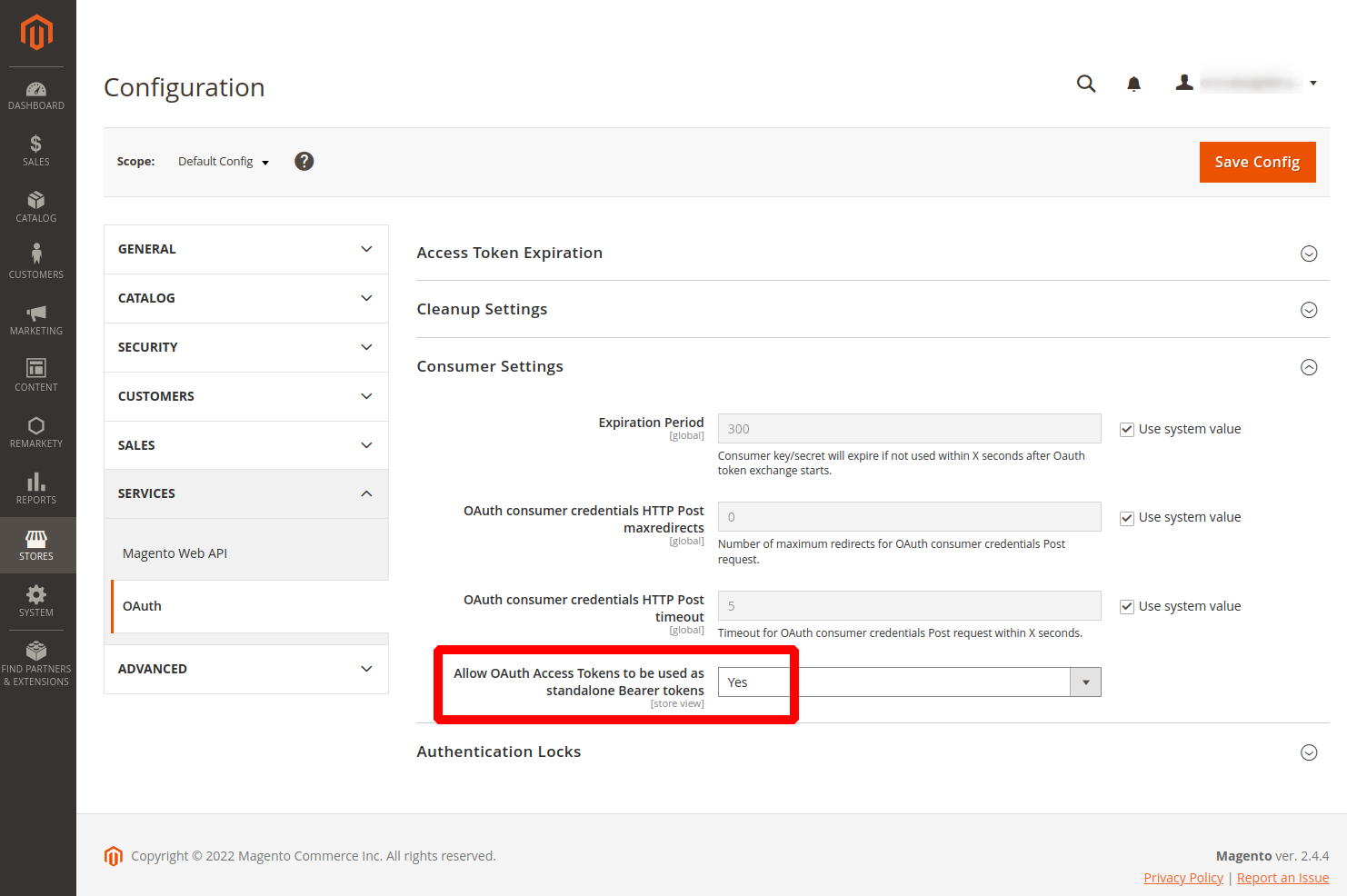
Task: Click the Magento ver. 2.4.4 text
Action: pos(1272,856)
